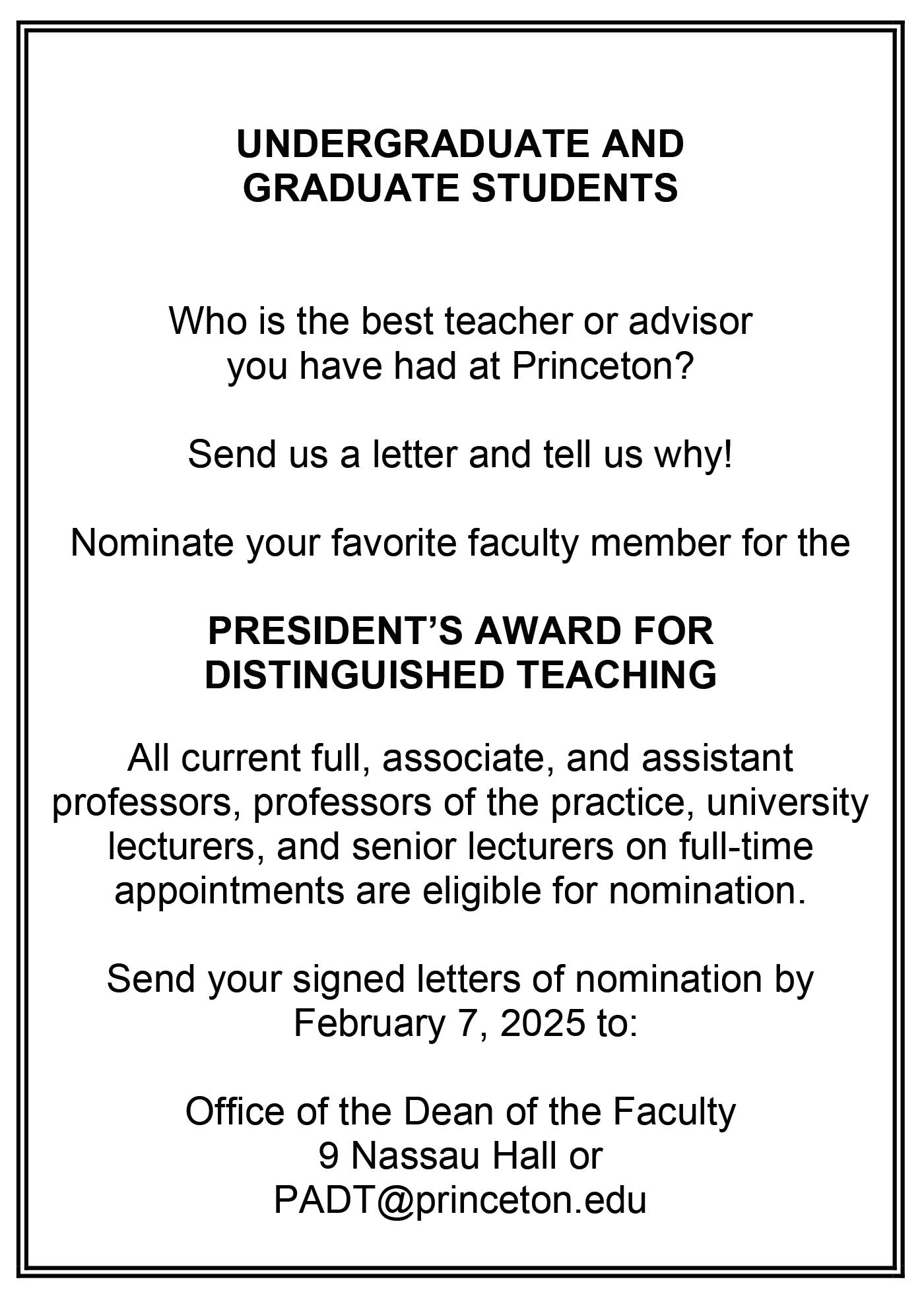924x1296 pixels.
Task: Click 'you have had at Princeton?' line
Action: [461, 367]
